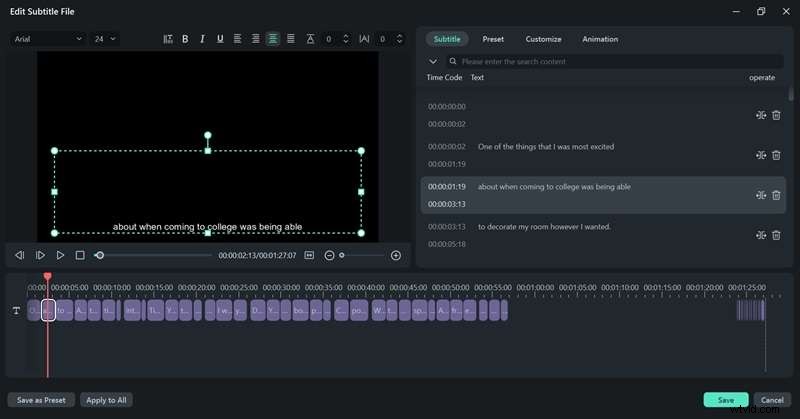Click the subtitle text in the preview

pyautogui.click(x=207, y=227)
